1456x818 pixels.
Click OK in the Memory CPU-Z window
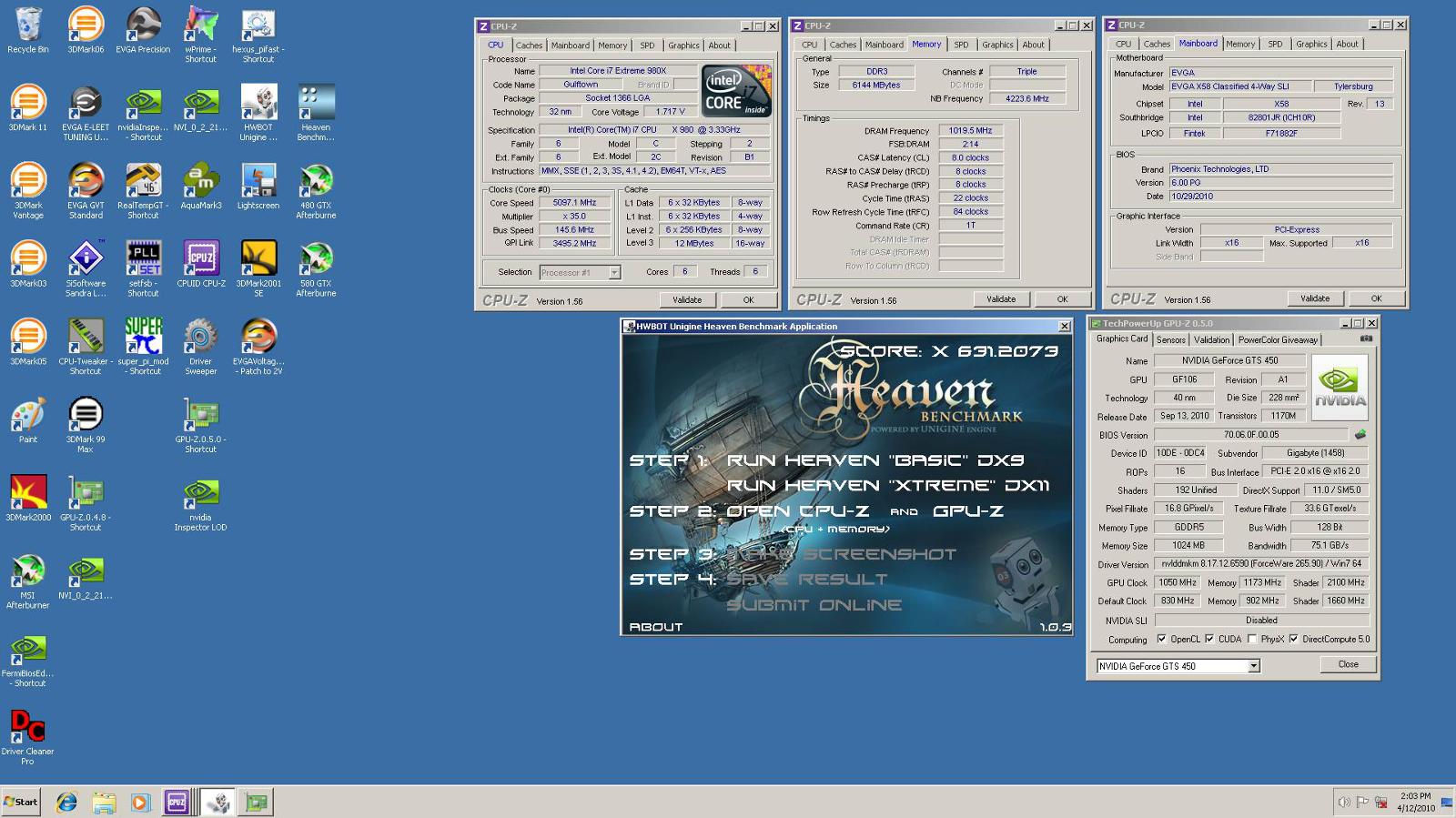pos(1062,298)
